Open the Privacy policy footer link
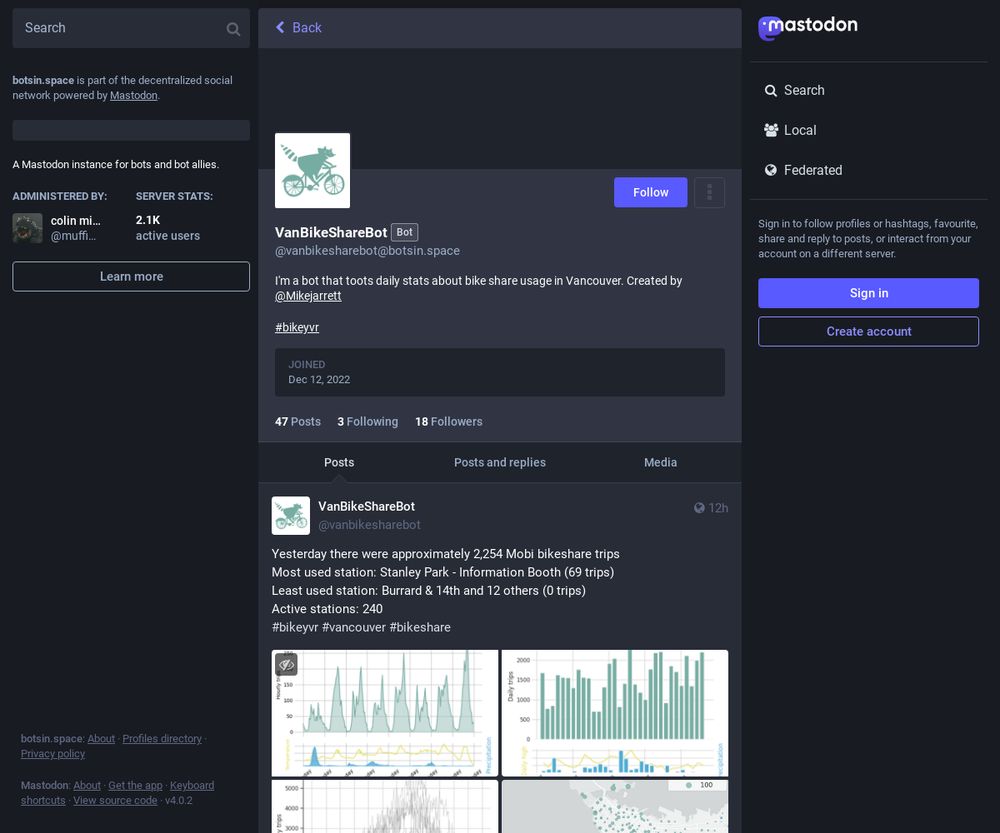Screen dimensions: 1000x833 click(x=53, y=754)
